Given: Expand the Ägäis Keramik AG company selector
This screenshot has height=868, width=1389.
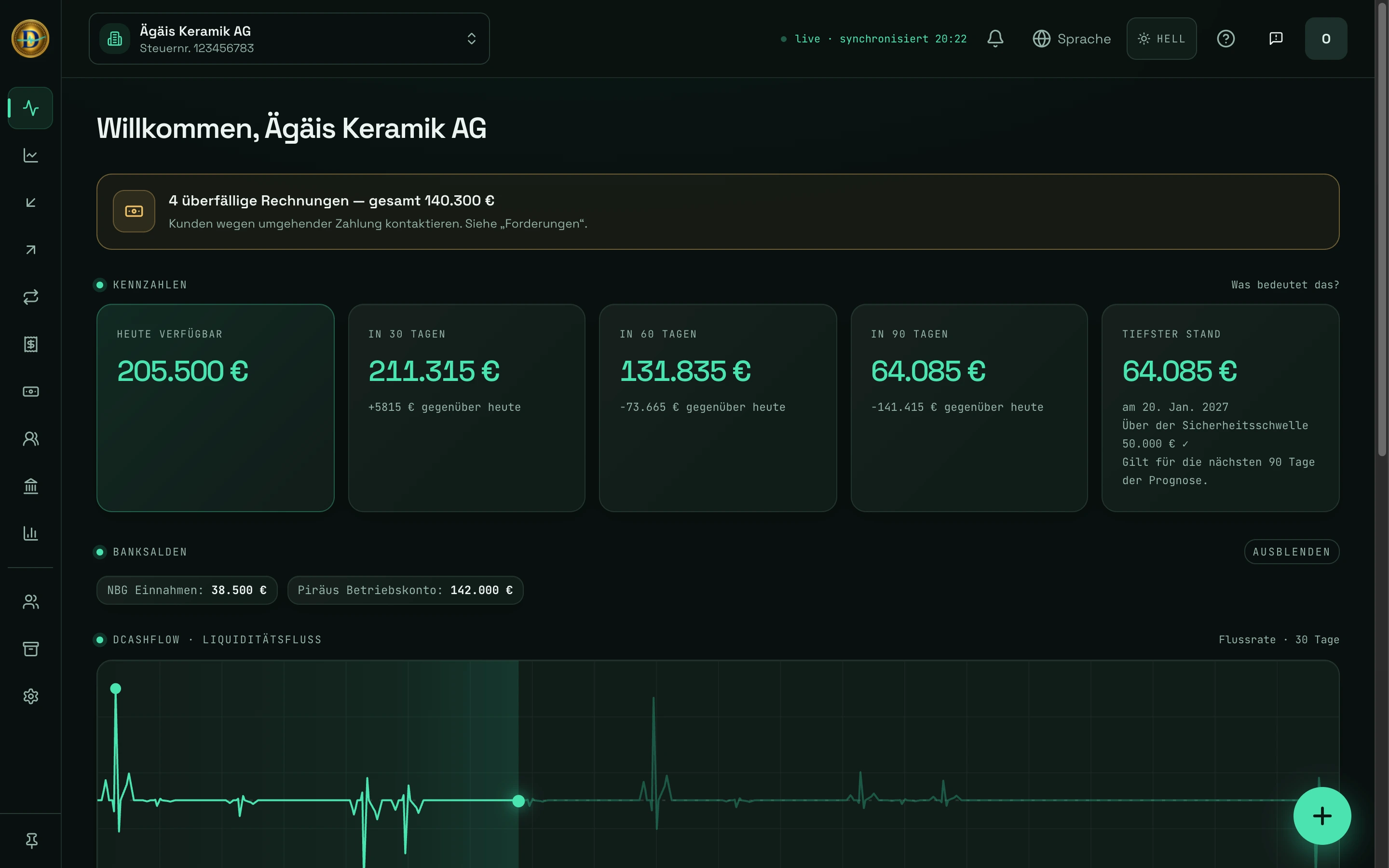Looking at the screenshot, I should (x=289, y=39).
